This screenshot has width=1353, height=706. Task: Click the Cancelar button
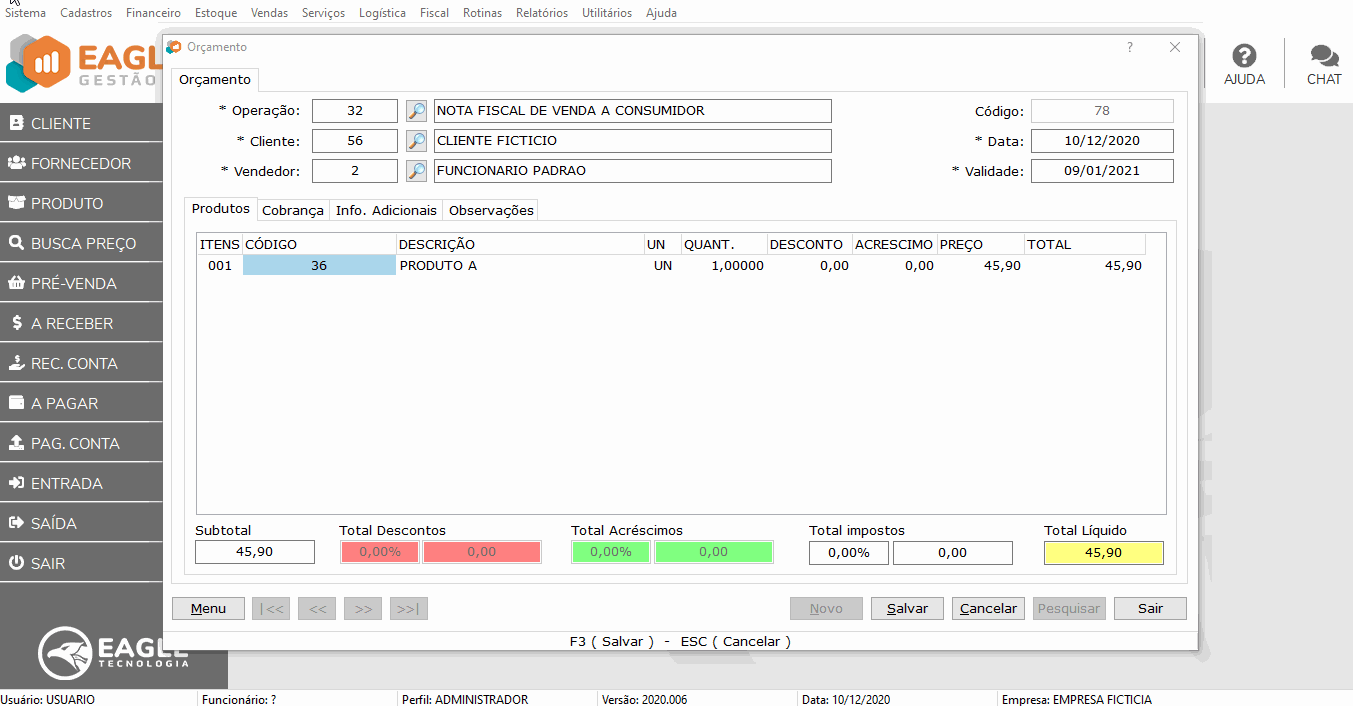coord(988,608)
